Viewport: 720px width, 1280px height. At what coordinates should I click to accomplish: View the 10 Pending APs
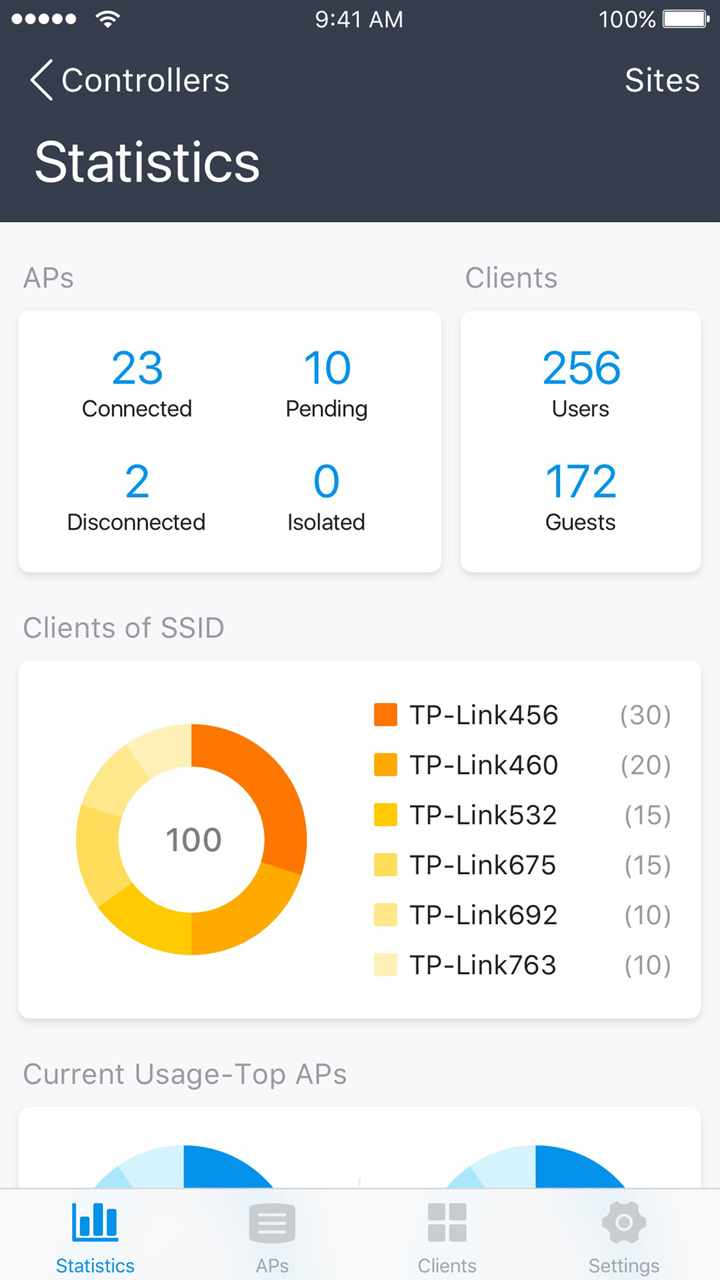click(x=326, y=384)
